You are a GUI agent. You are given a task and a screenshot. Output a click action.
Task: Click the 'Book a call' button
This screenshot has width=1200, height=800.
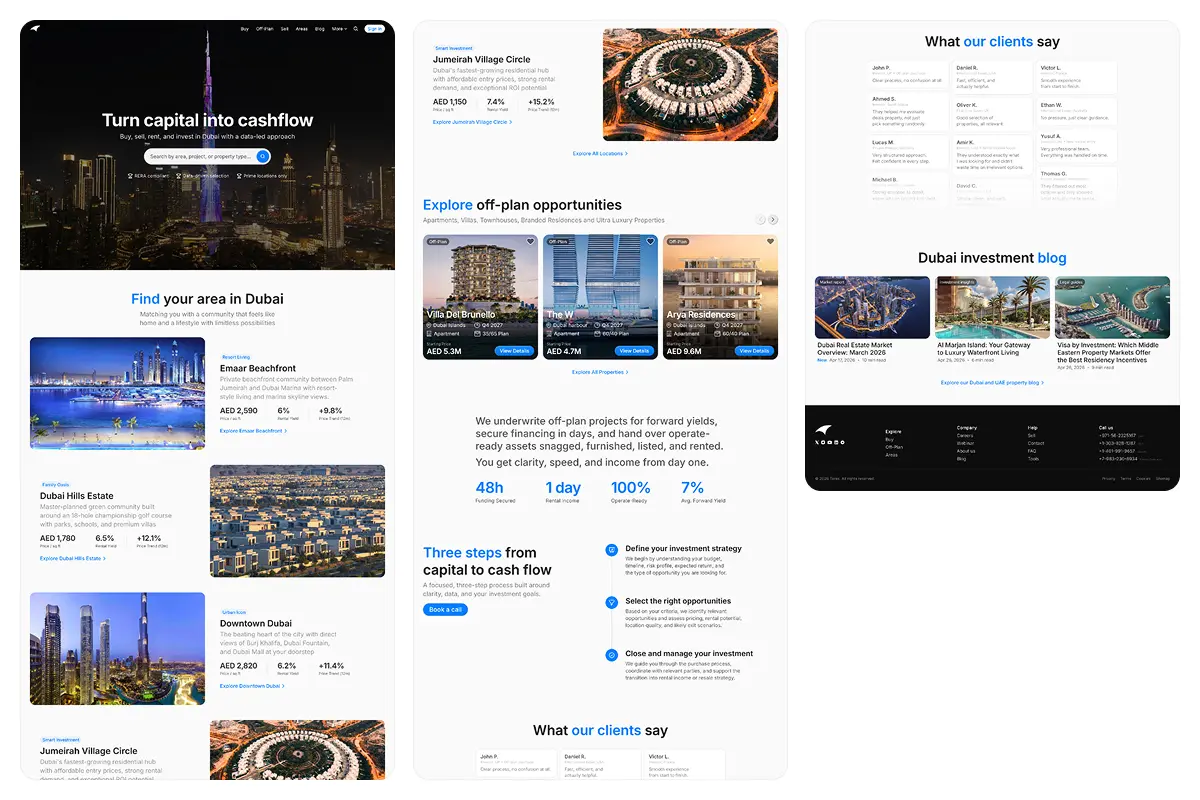pos(445,610)
